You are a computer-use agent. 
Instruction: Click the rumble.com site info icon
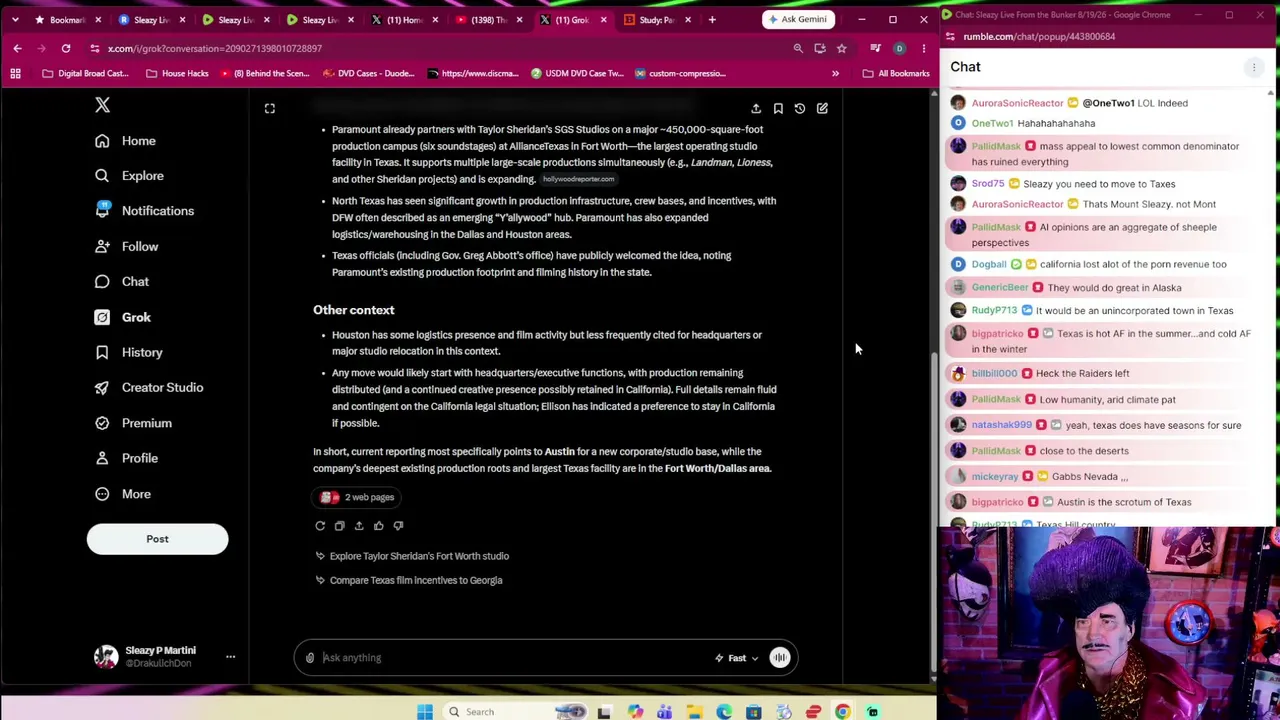point(950,37)
